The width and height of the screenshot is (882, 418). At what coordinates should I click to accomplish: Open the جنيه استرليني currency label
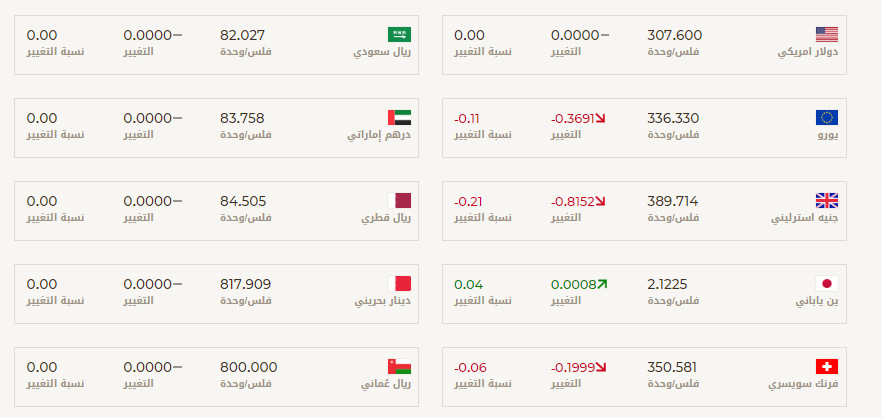point(804,218)
